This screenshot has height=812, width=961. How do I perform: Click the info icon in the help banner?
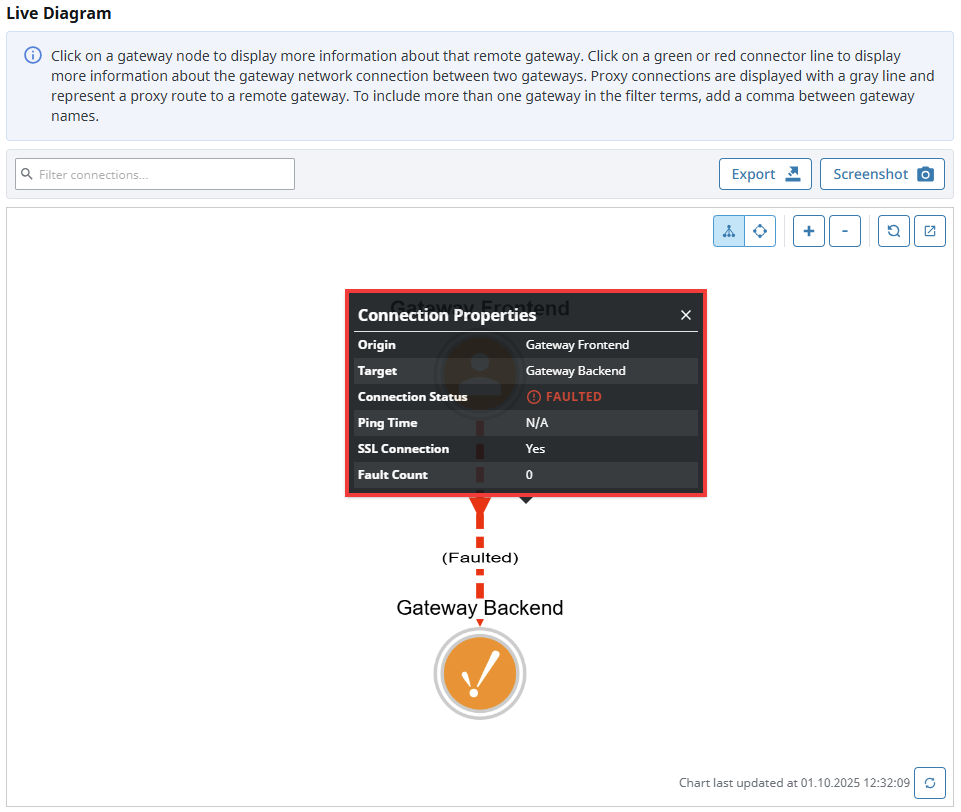pyautogui.click(x=33, y=55)
